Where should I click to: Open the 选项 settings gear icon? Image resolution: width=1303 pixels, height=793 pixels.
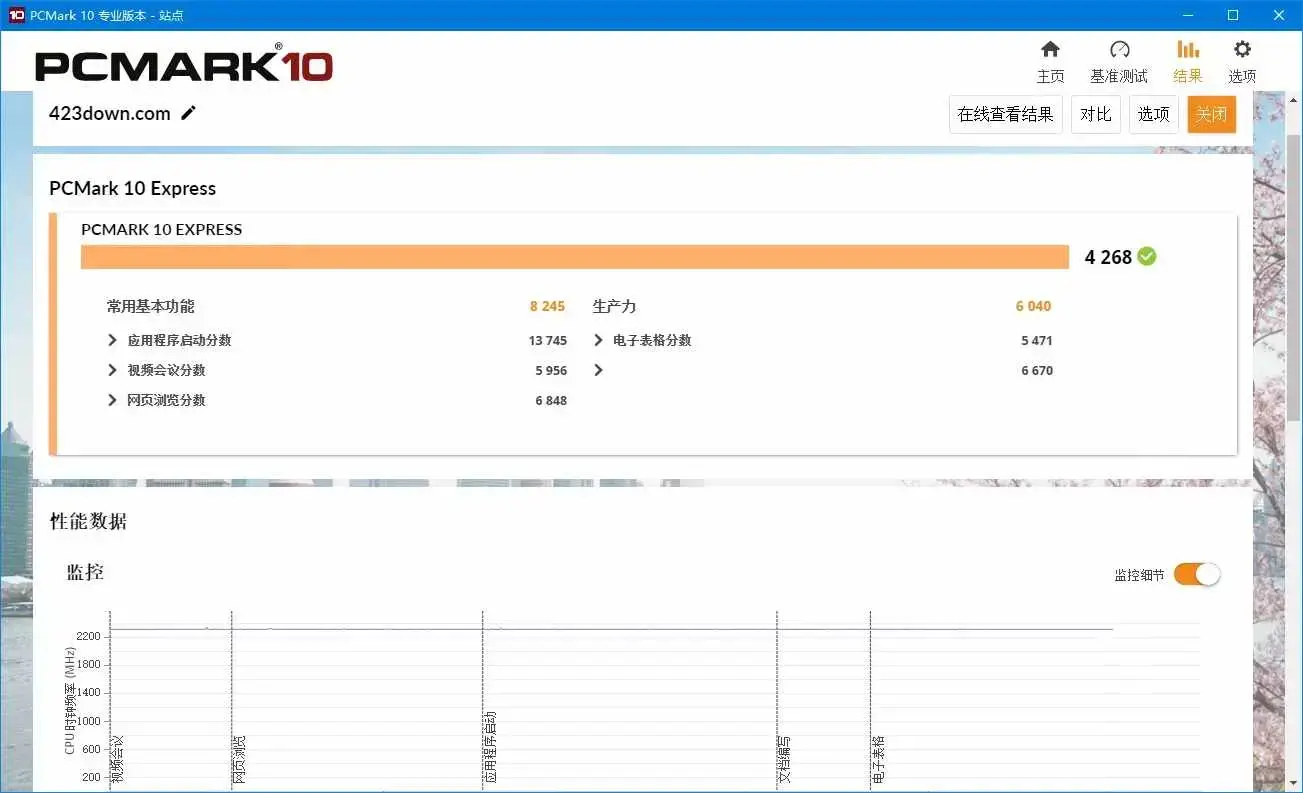(1241, 60)
